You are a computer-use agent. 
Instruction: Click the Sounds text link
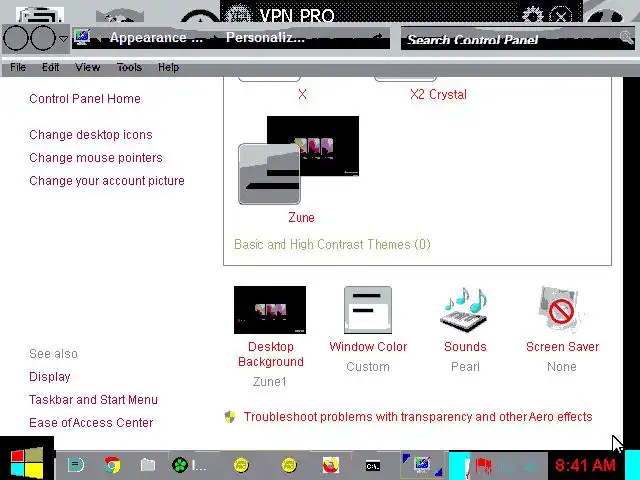pos(465,347)
